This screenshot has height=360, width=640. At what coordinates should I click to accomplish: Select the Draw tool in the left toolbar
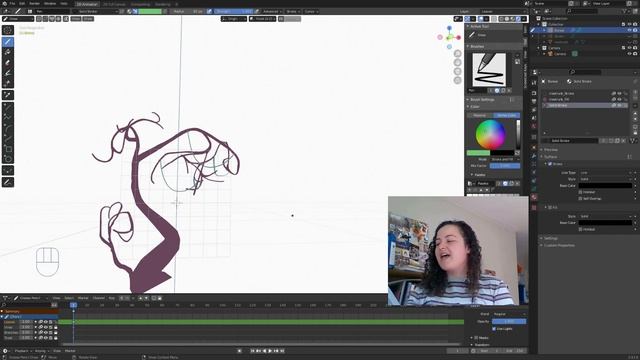click(x=8, y=42)
